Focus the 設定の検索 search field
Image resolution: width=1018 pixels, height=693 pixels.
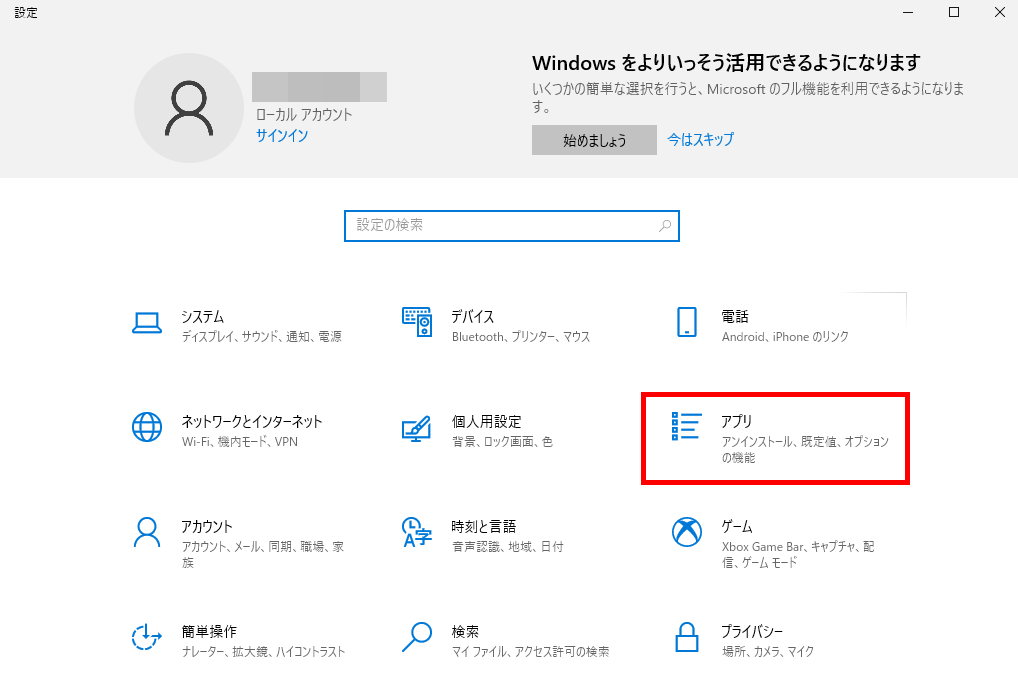click(x=512, y=226)
